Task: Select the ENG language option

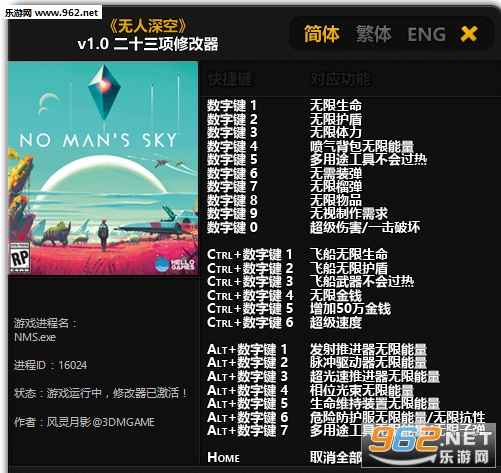Action: pos(426,34)
